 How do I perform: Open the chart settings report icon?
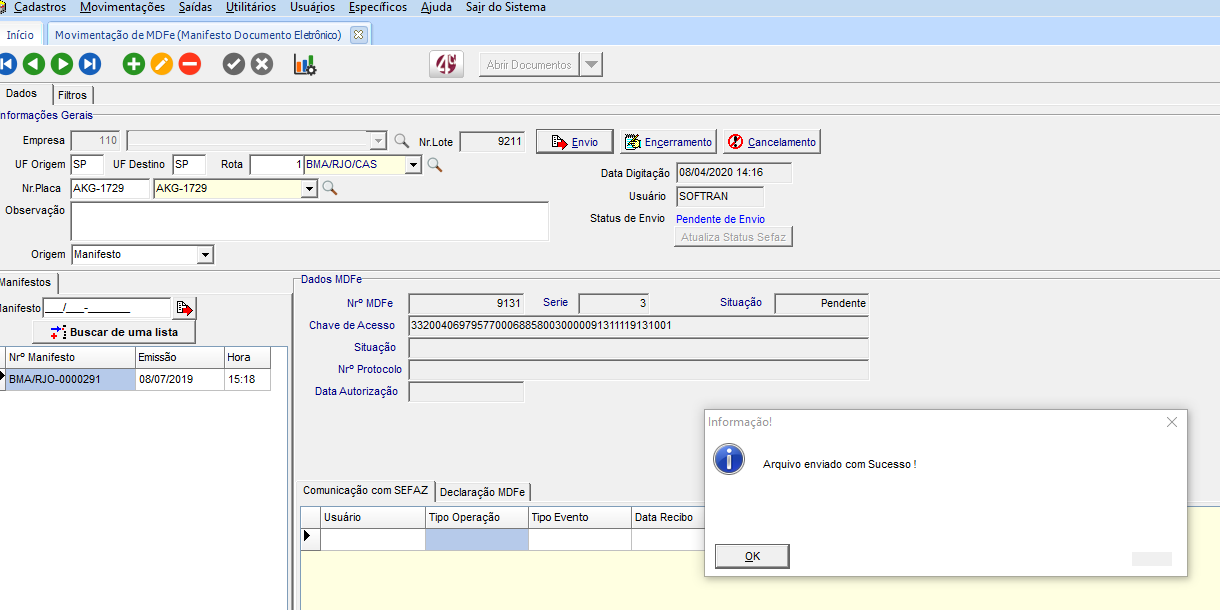coord(305,64)
